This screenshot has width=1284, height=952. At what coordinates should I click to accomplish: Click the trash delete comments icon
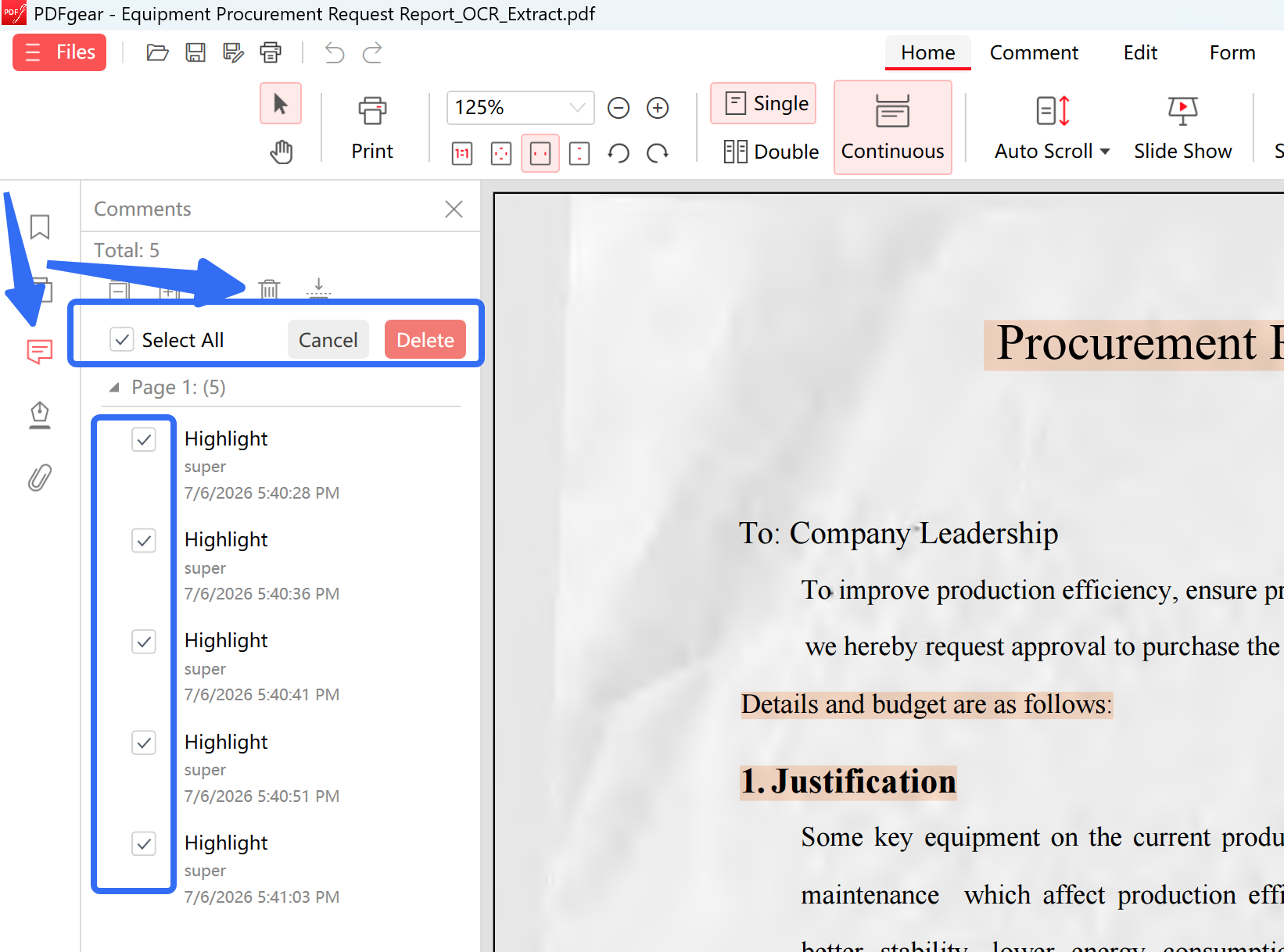(269, 289)
